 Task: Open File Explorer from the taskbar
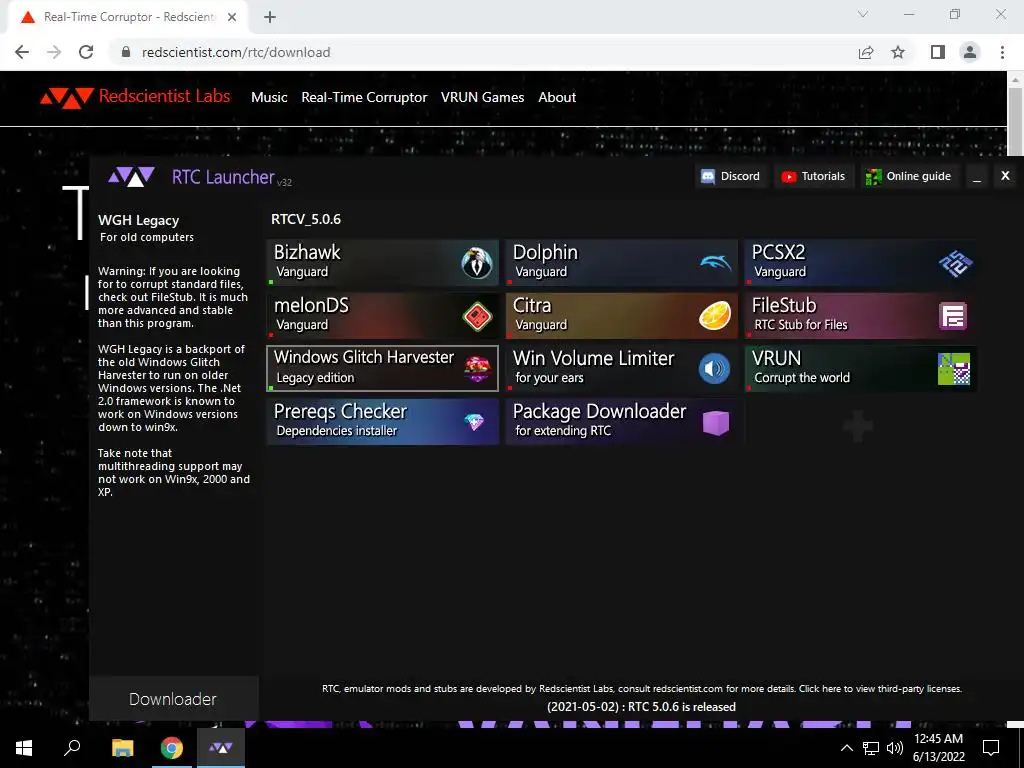pos(122,748)
